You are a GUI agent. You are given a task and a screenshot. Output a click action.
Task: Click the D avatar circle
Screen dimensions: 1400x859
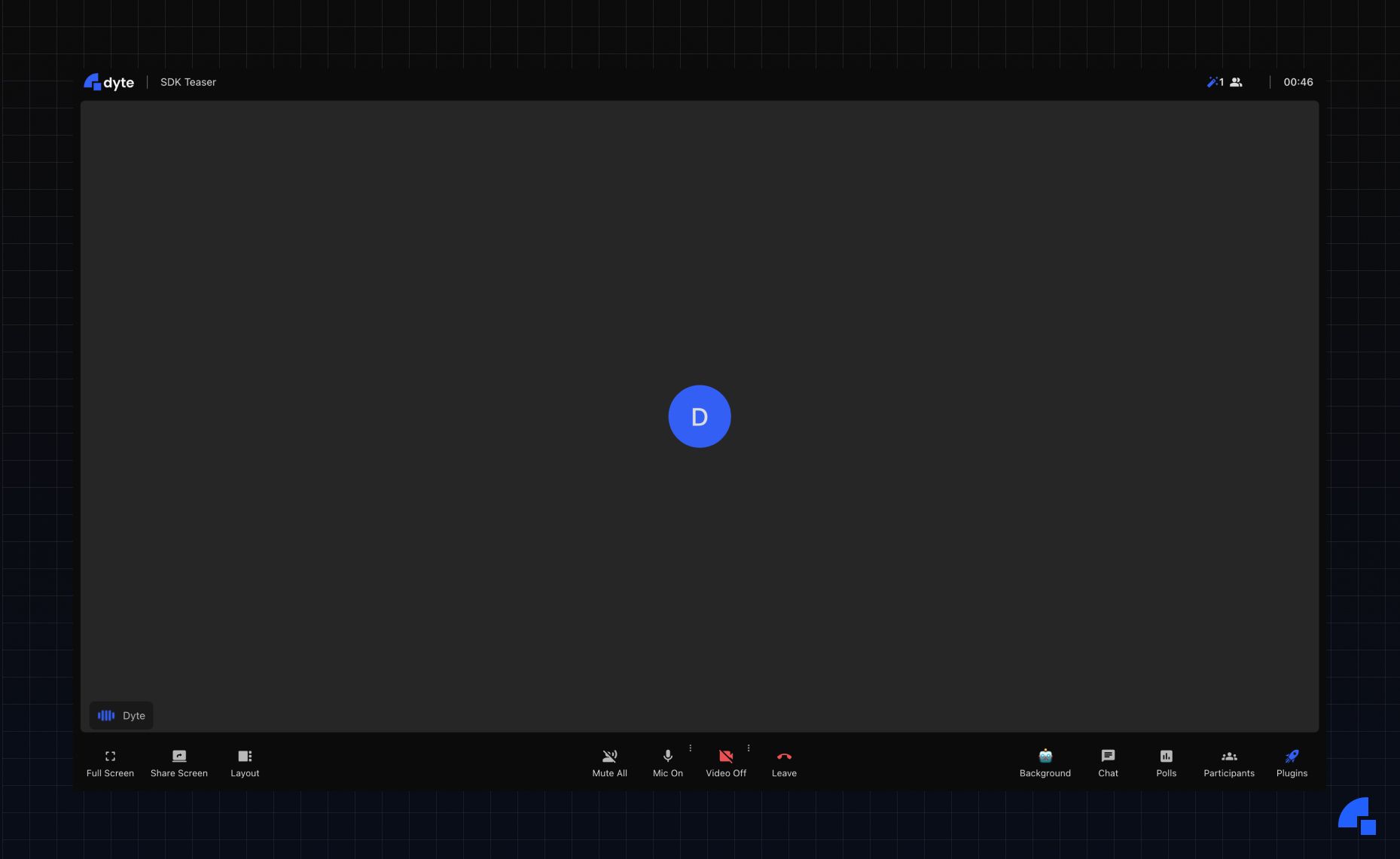click(700, 416)
